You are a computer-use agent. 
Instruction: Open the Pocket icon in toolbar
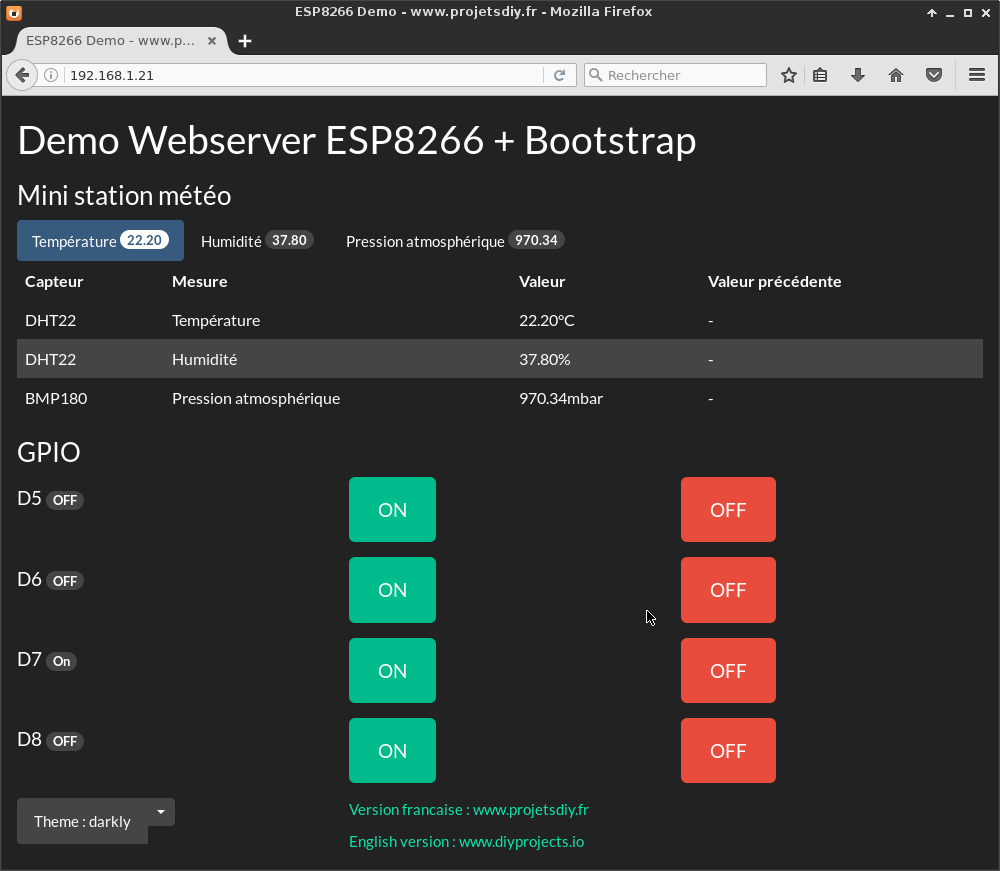[x=933, y=75]
